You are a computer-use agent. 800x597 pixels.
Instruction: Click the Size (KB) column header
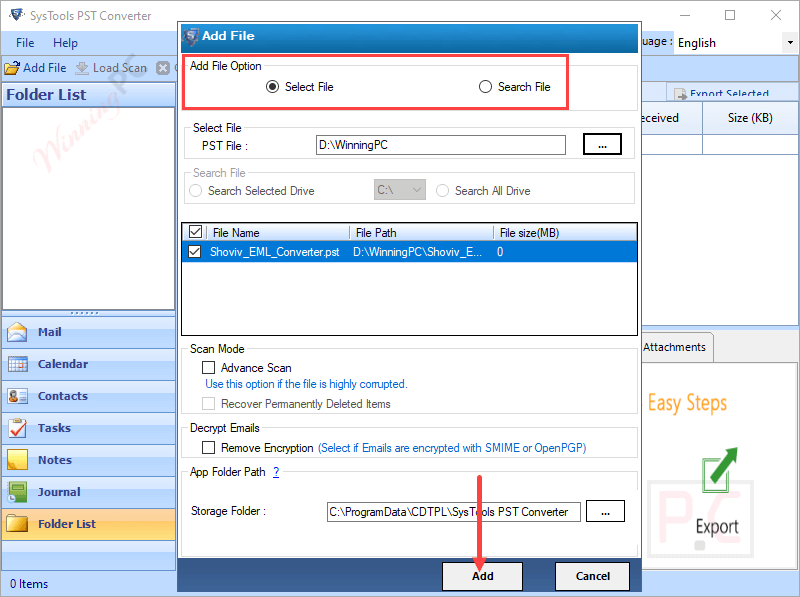pyautogui.click(x=750, y=118)
